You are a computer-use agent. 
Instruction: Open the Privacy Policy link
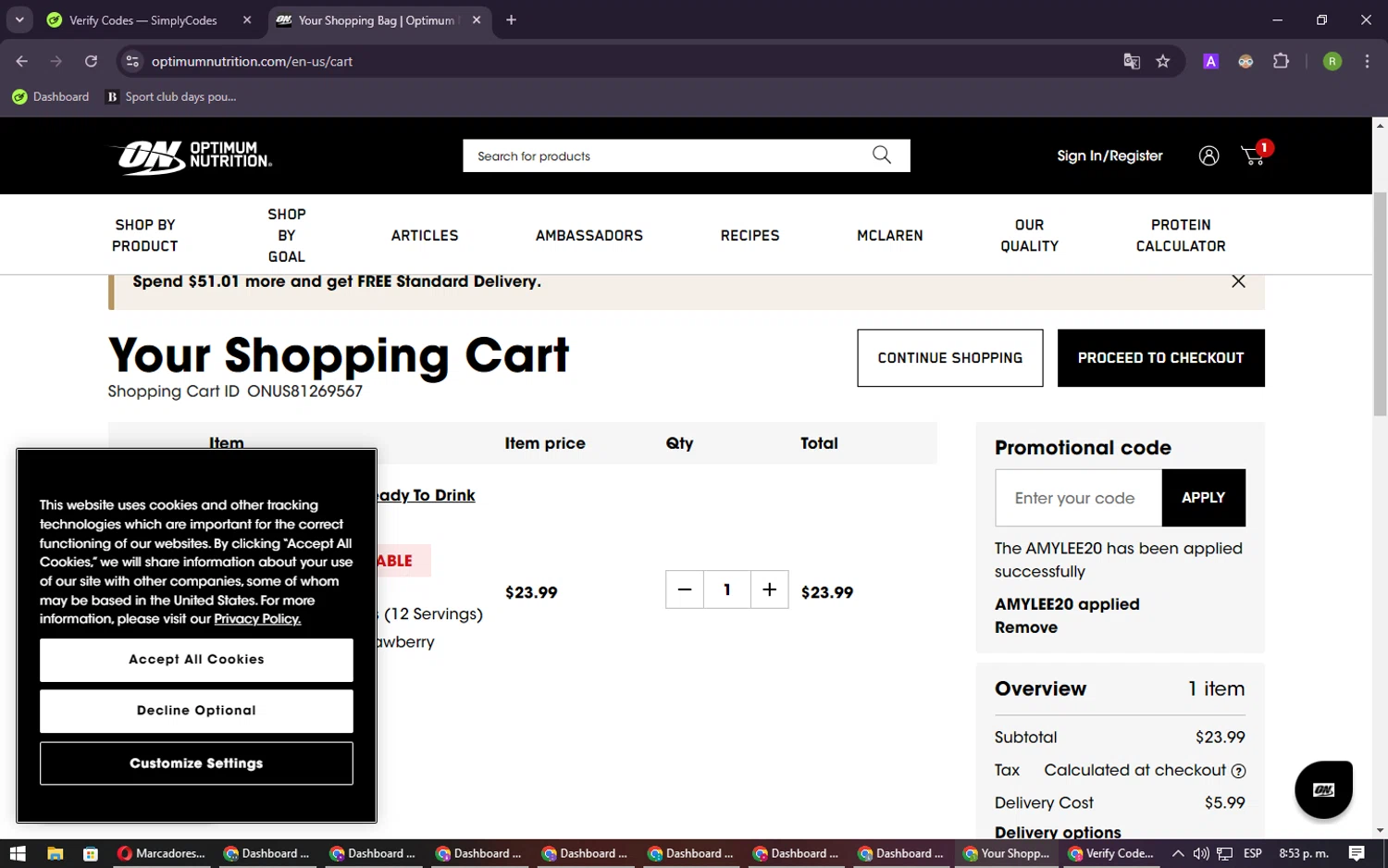[x=257, y=619]
